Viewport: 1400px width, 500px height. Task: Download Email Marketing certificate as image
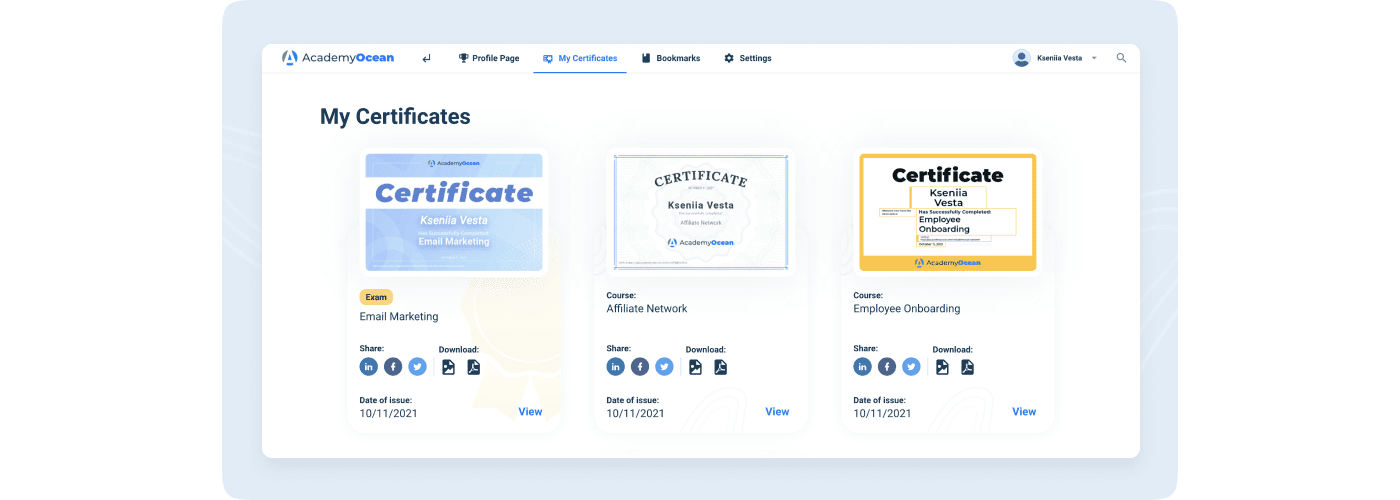click(449, 367)
